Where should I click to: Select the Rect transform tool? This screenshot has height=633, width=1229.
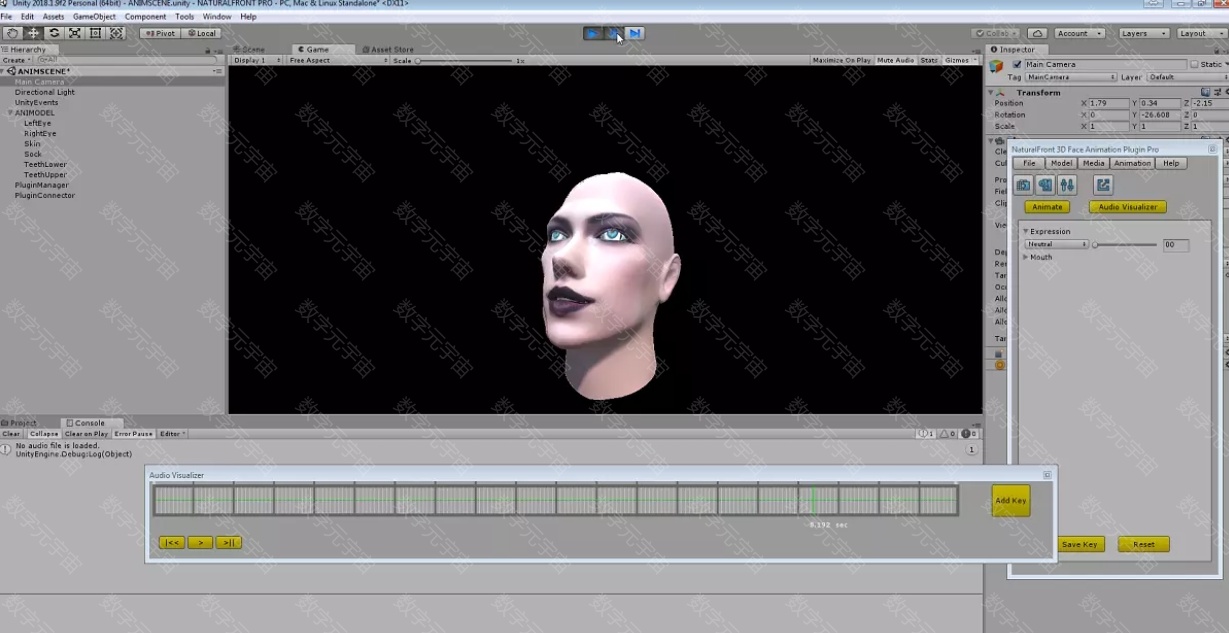(x=96, y=33)
